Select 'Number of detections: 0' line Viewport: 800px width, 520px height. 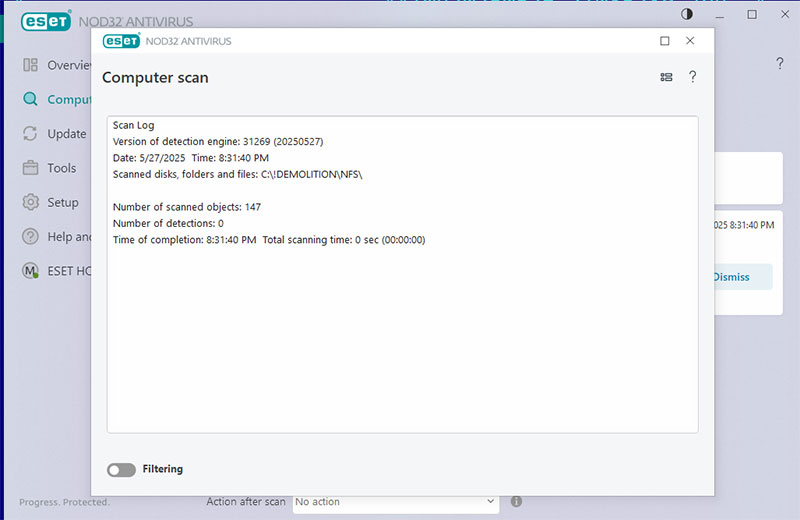[168, 223]
